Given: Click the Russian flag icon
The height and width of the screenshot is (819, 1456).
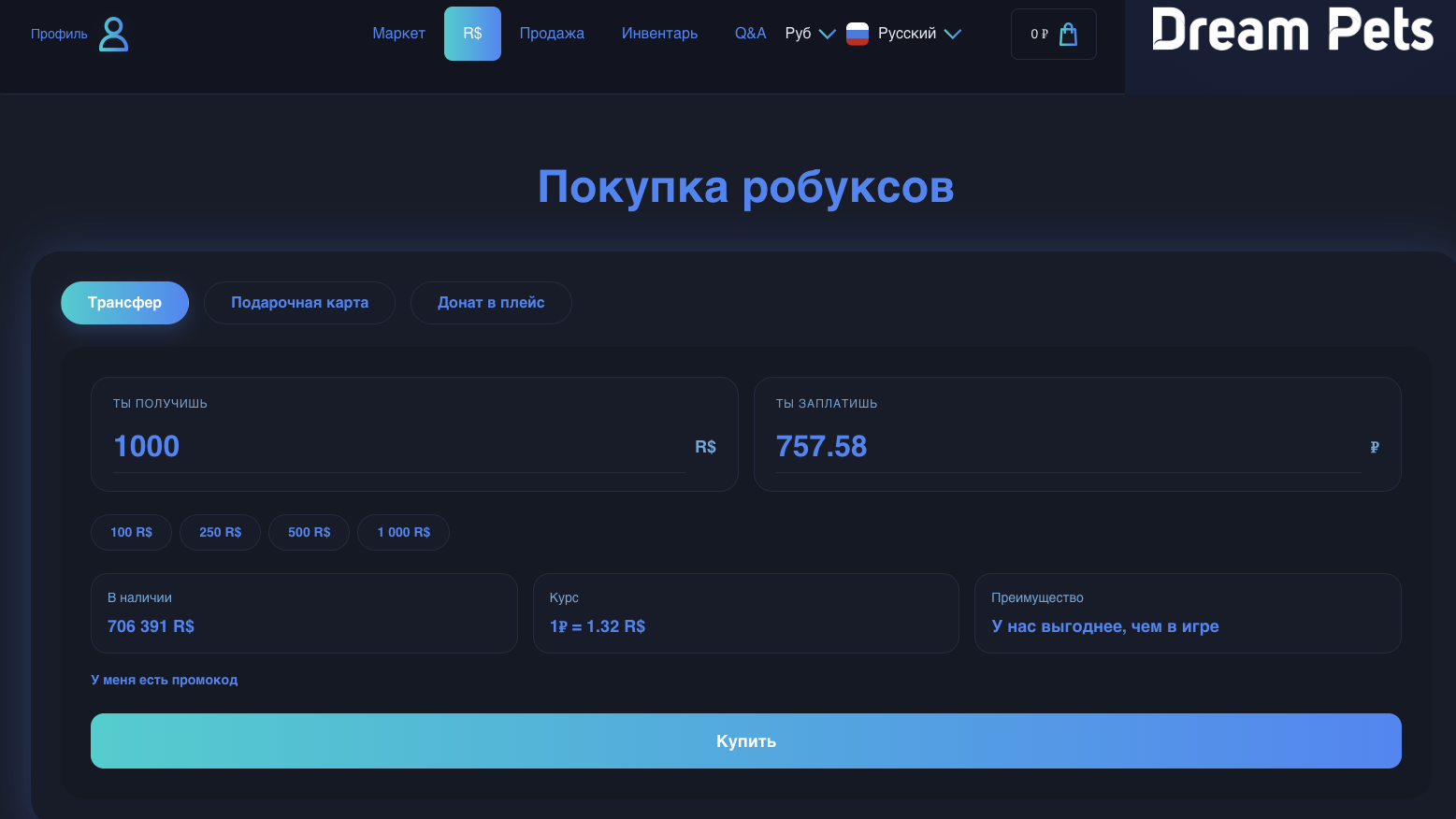Looking at the screenshot, I should click(858, 34).
